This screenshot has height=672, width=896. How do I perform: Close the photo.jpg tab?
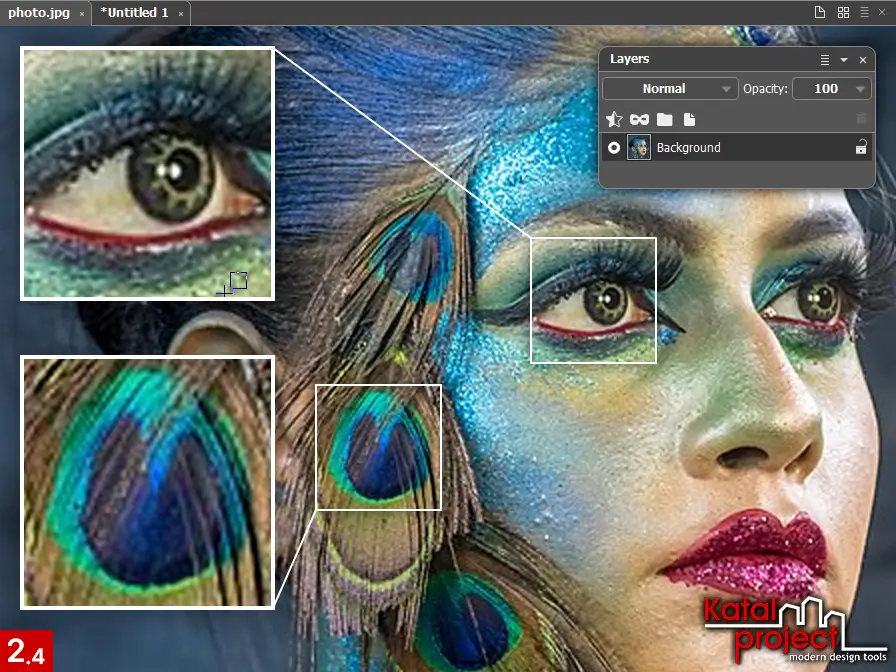82,14
